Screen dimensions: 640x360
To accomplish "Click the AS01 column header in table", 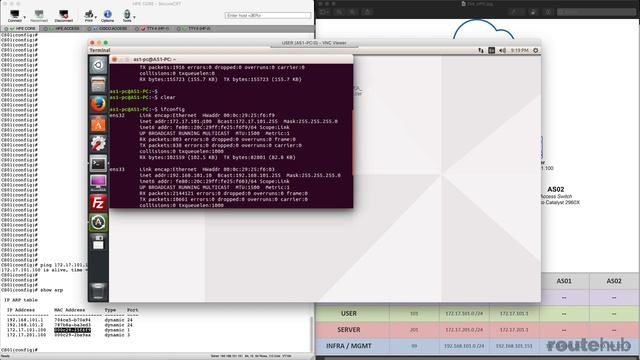I will [x=564, y=281].
